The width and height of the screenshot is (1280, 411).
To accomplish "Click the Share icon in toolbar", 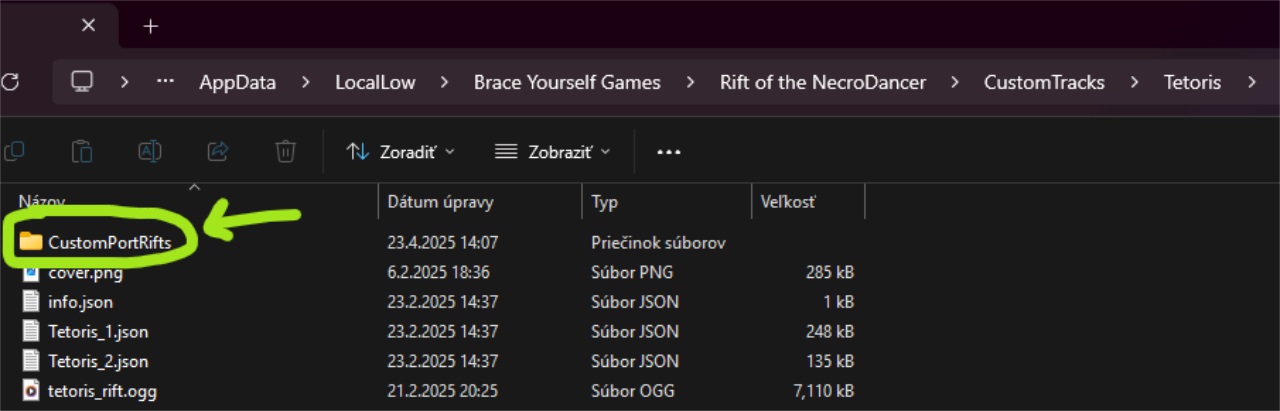I will [217, 151].
